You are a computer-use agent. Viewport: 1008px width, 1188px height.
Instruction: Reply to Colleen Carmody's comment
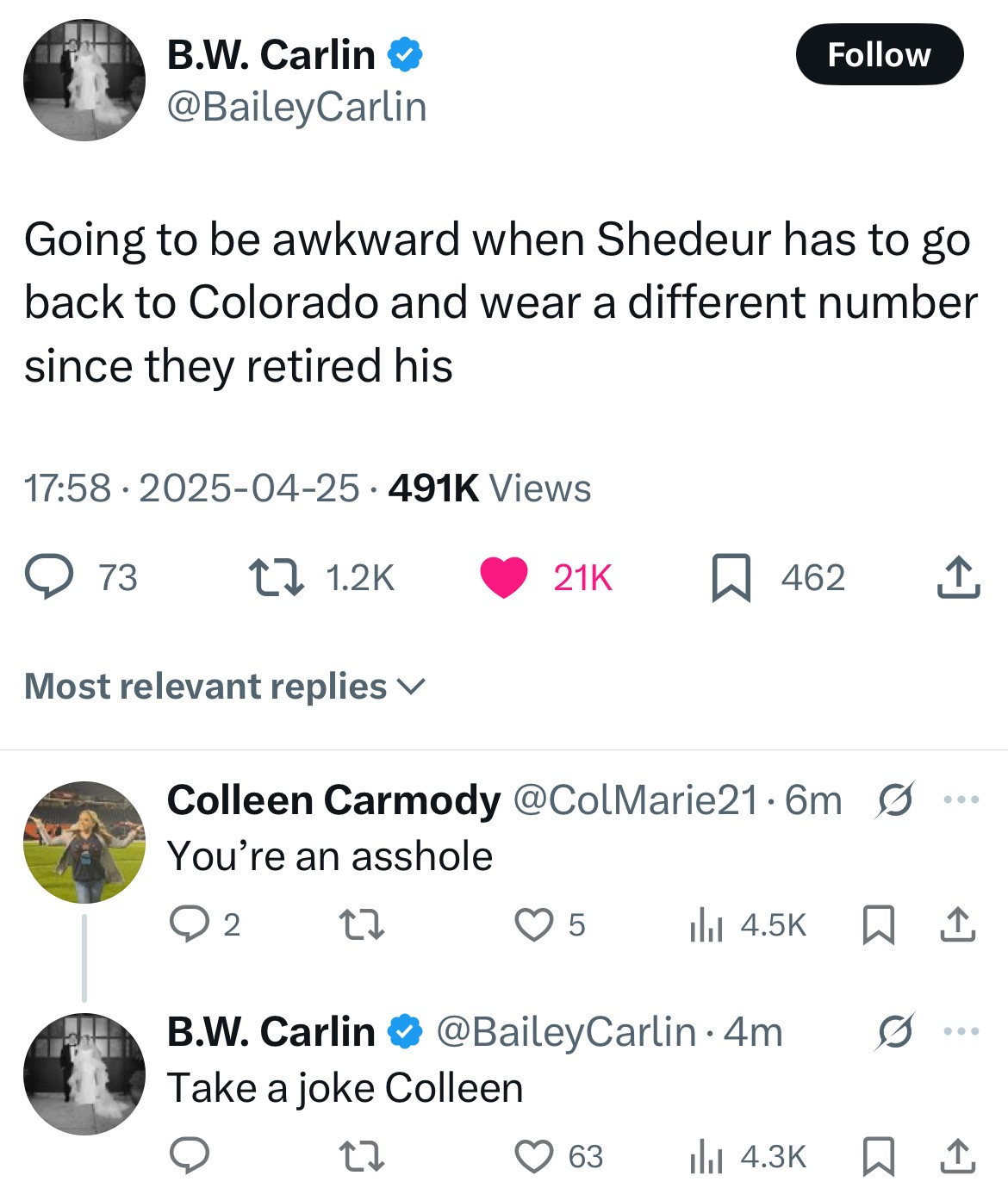click(190, 924)
